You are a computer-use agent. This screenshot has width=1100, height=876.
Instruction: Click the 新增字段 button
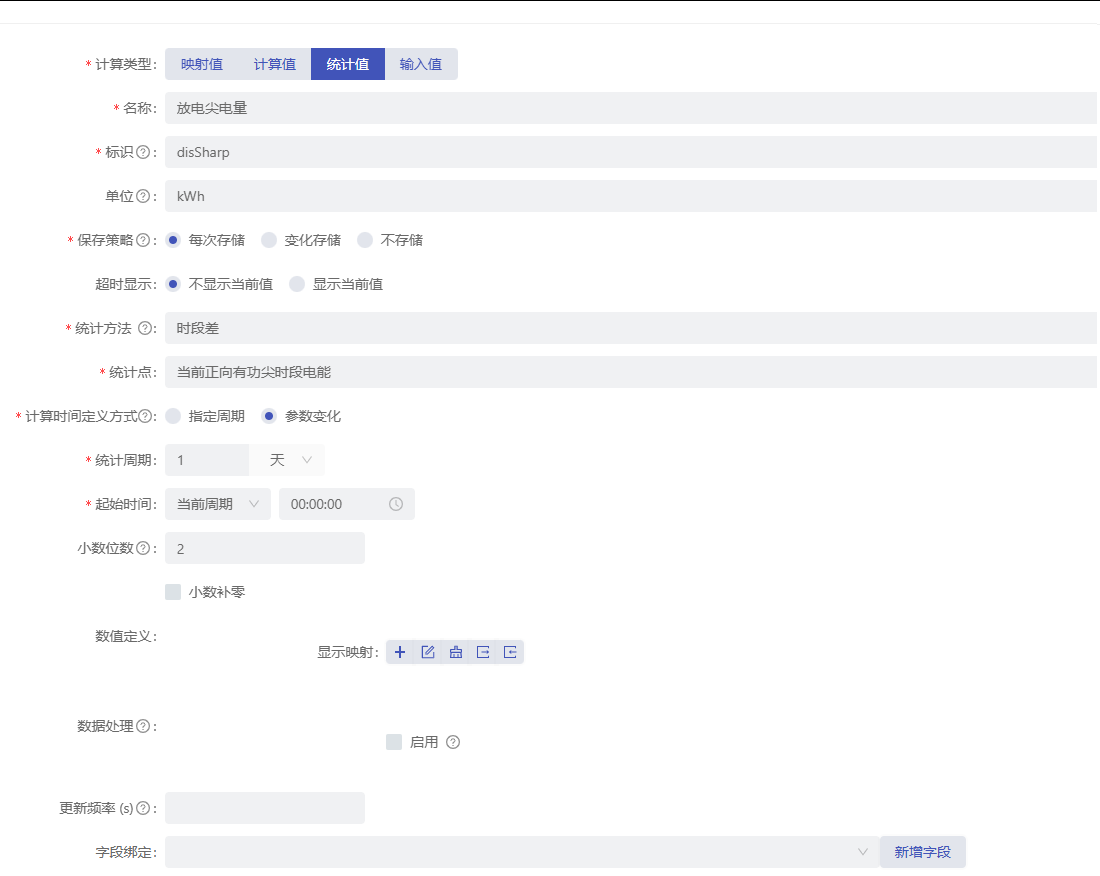[x=922, y=852]
